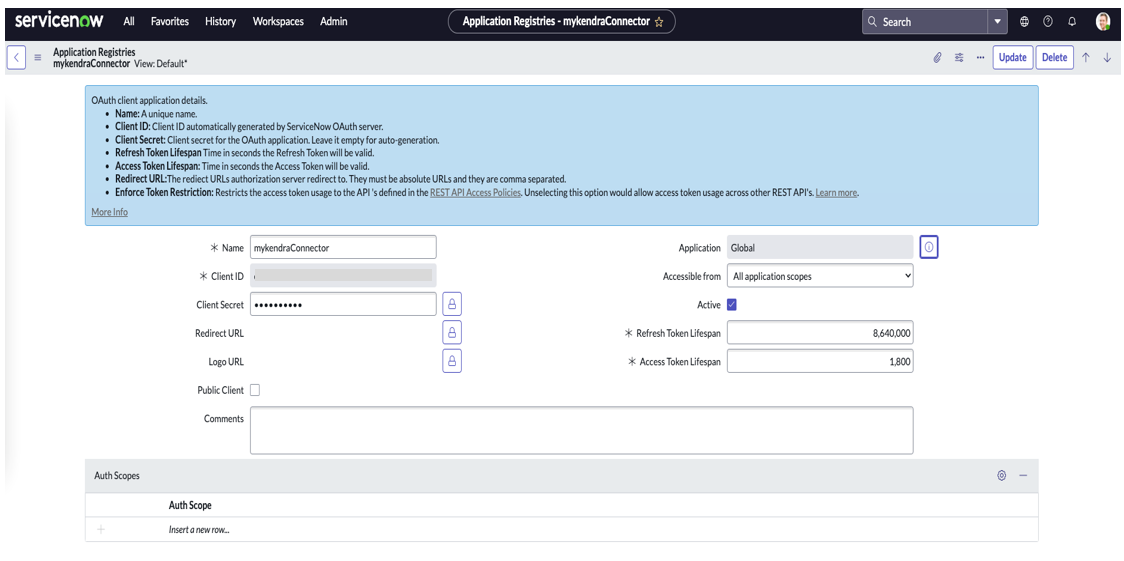Open the notifications bell icon
This screenshot has width=1124, height=561.
pyautogui.click(x=1072, y=21)
